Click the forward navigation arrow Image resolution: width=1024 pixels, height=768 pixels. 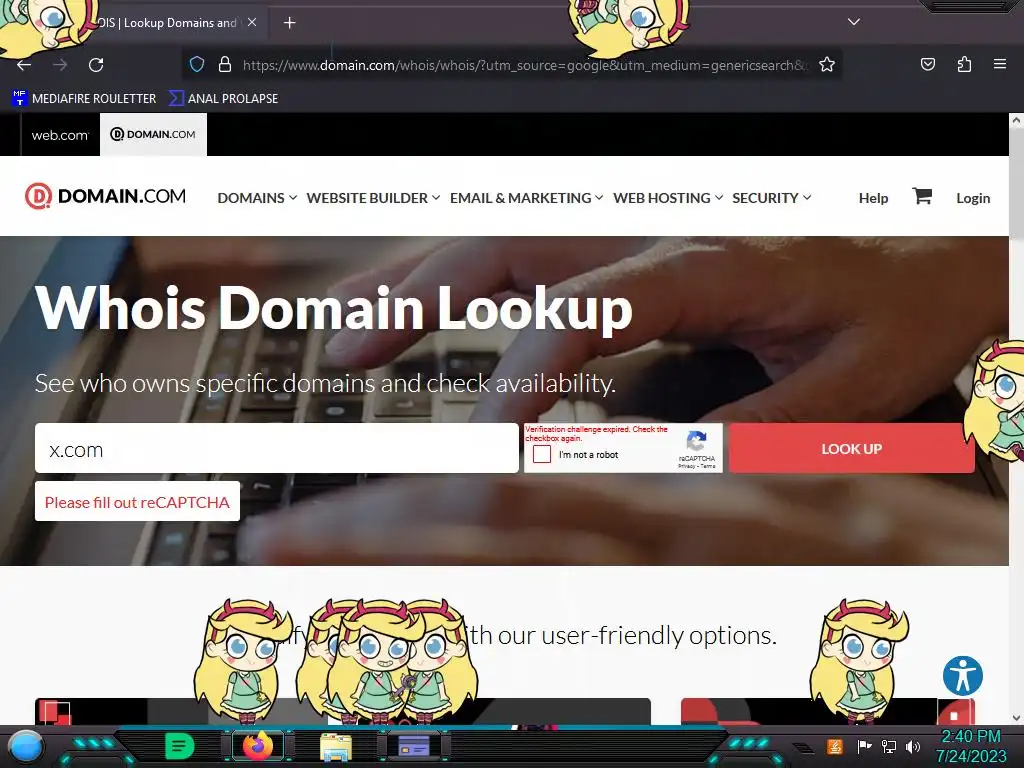tap(60, 65)
